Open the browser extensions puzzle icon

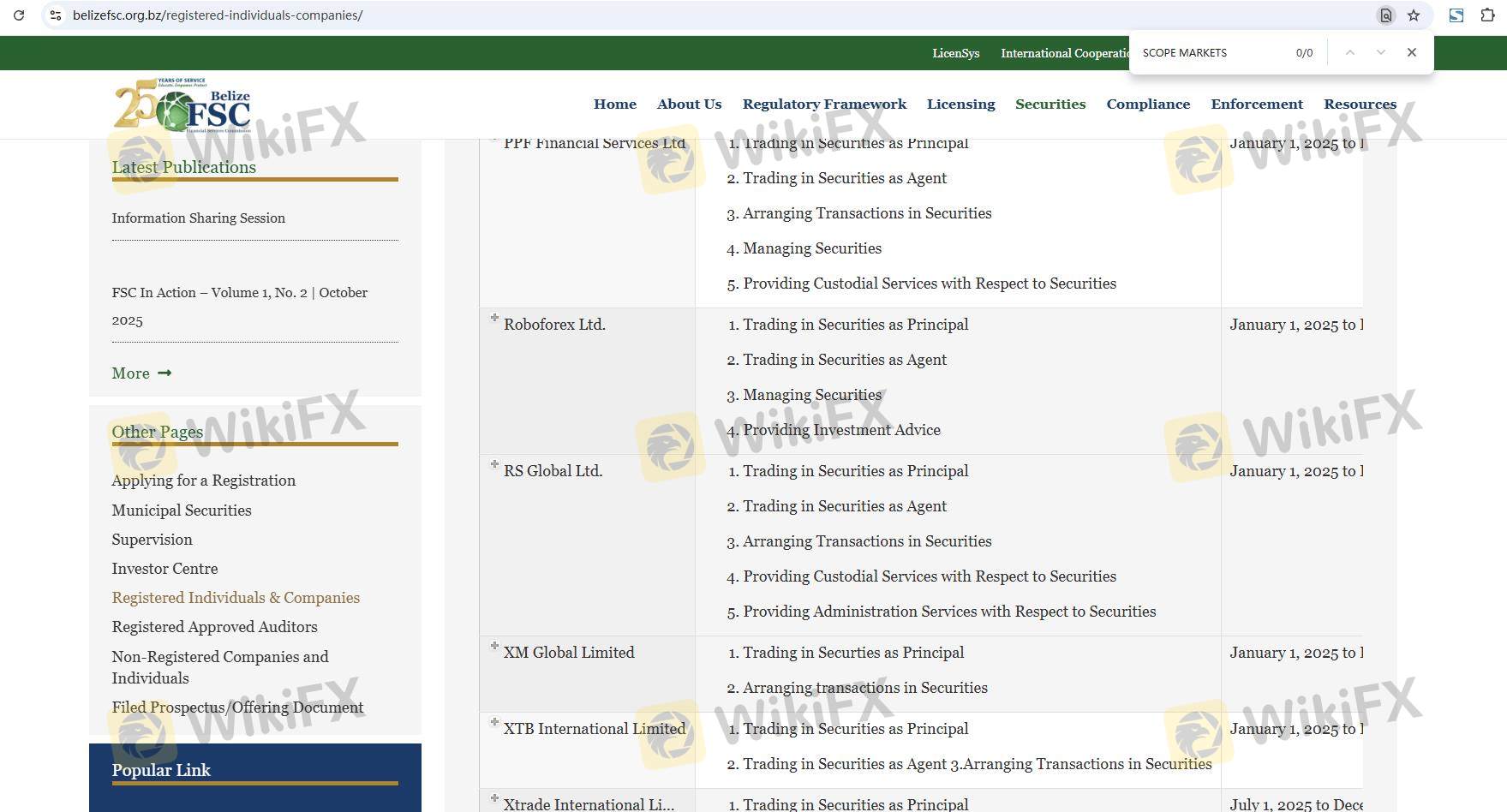tap(1487, 15)
